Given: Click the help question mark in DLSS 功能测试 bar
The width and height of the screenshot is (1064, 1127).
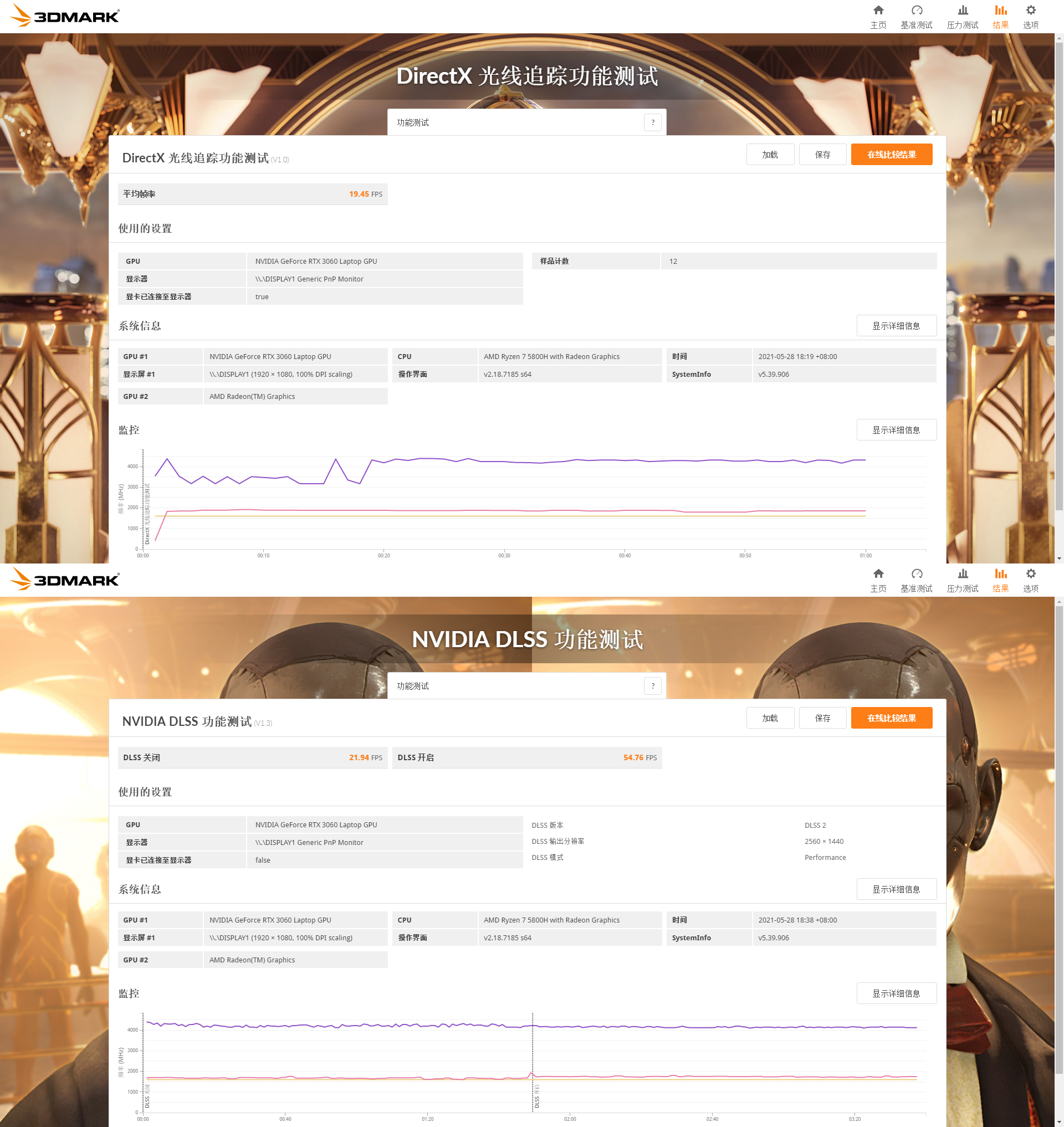Looking at the screenshot, I should point(652,686).
